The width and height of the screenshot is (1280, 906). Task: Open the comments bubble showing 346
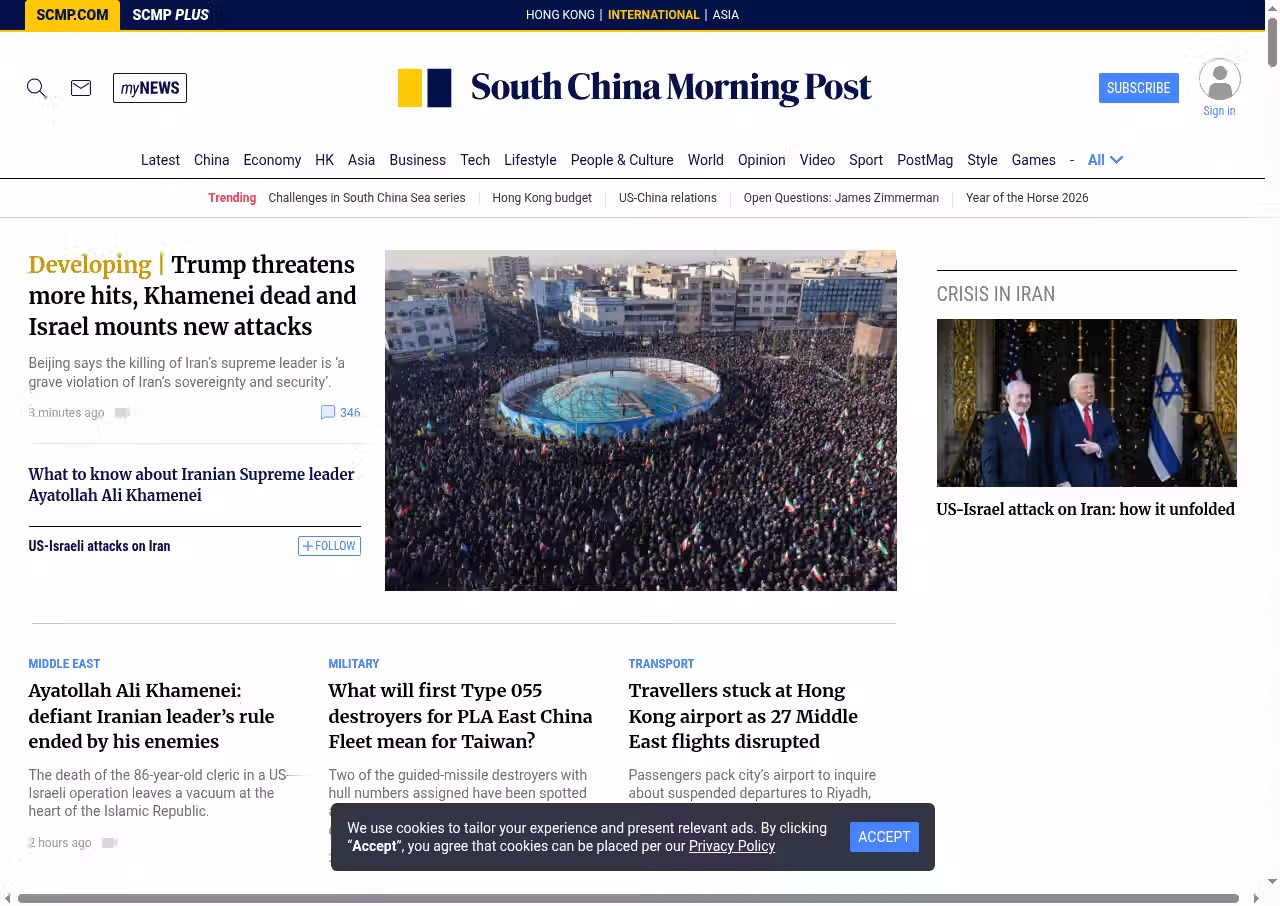pyautogui.click(x=340, y=413)
